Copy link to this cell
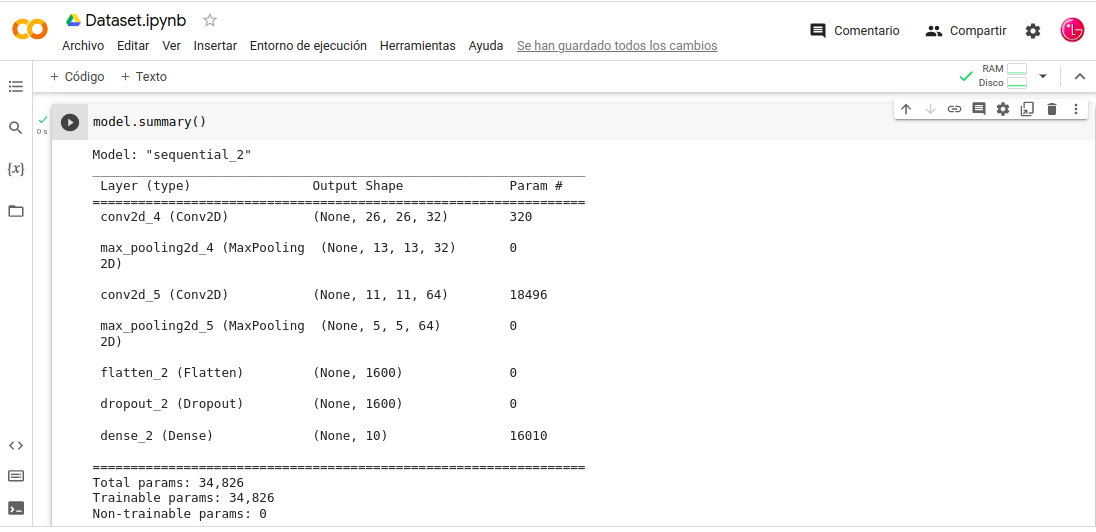This screenshot has width=1096, height=532. 954,109
